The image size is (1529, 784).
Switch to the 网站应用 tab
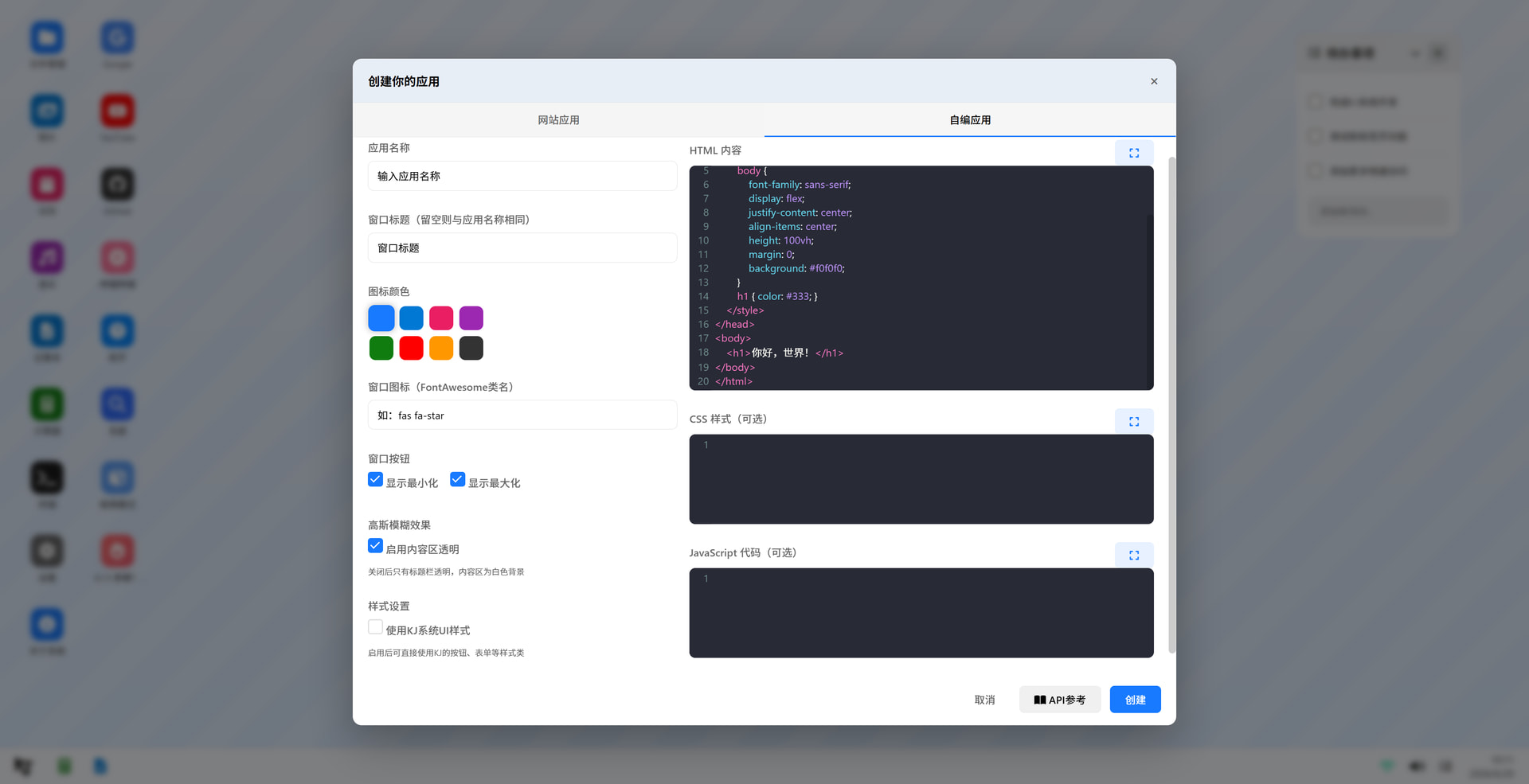558,119
